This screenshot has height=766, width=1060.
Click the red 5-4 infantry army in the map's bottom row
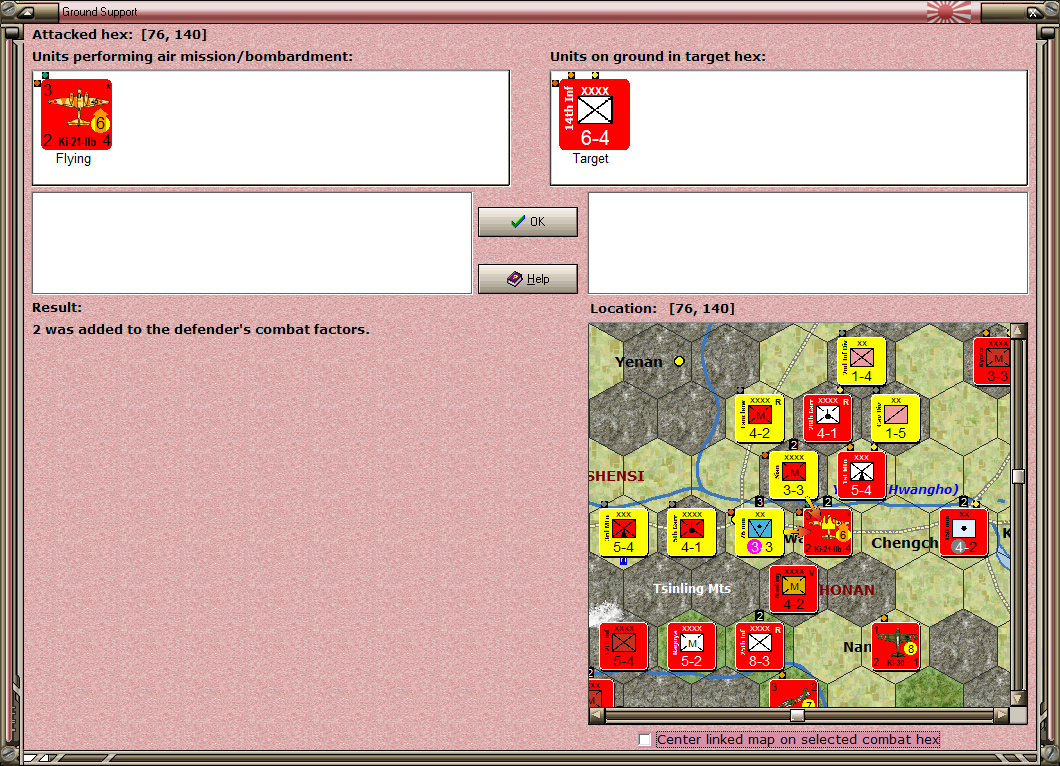[x=623, y=646]
